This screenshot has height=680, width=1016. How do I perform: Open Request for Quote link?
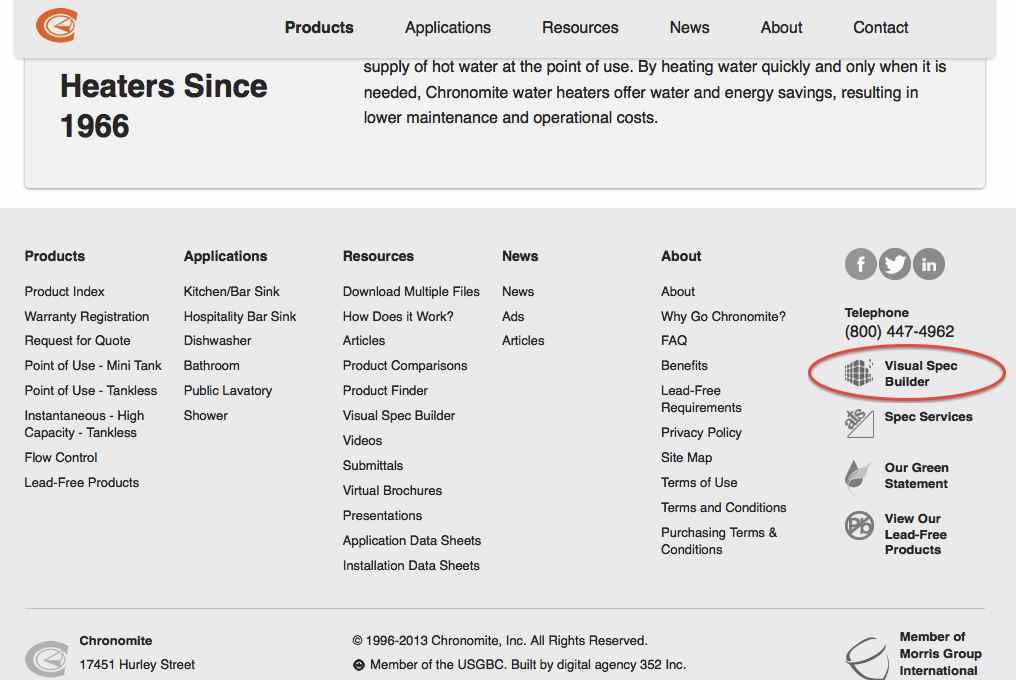pyautogui.click(x=77, y=340)
